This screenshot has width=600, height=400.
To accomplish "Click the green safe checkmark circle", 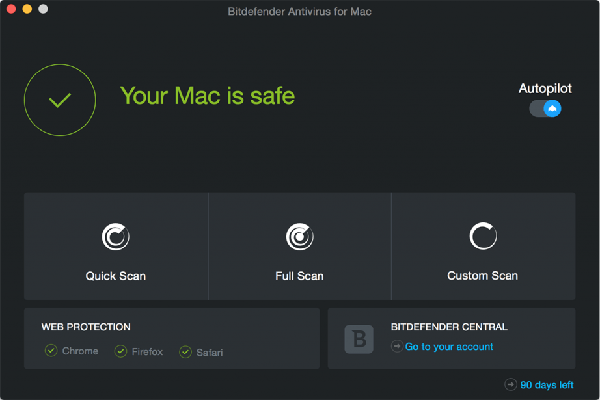I will pos(61,98).
